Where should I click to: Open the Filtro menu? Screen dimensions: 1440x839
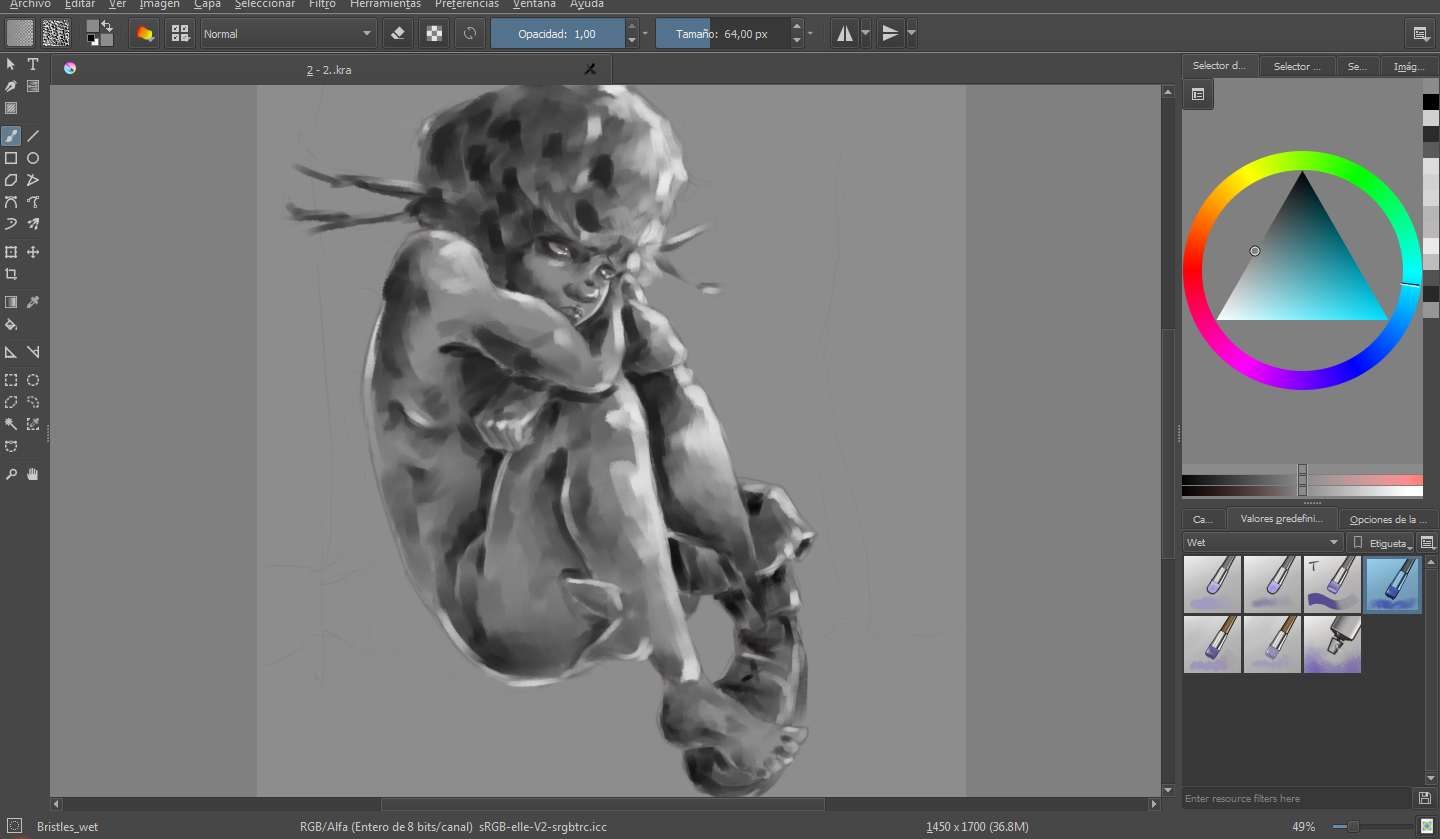click(322, 4)
